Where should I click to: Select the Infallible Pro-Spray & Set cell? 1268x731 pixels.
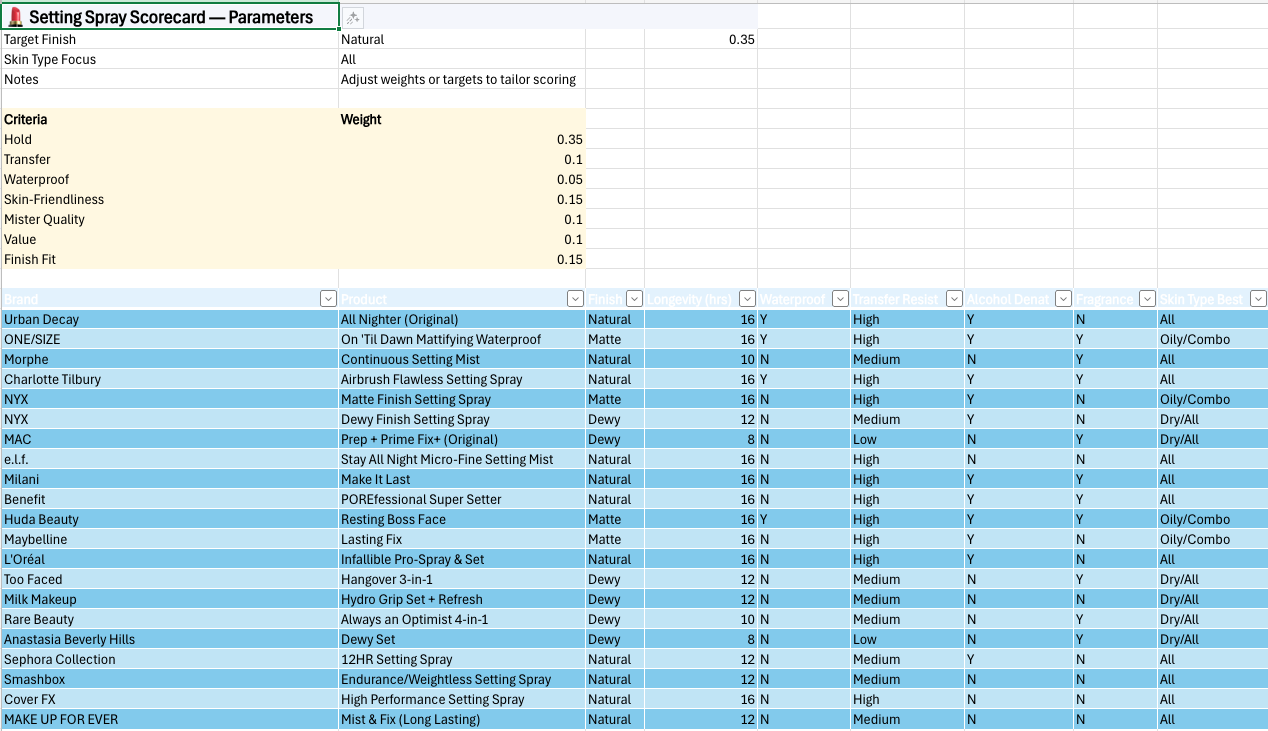pyautogui.click(x=462, y=559)
